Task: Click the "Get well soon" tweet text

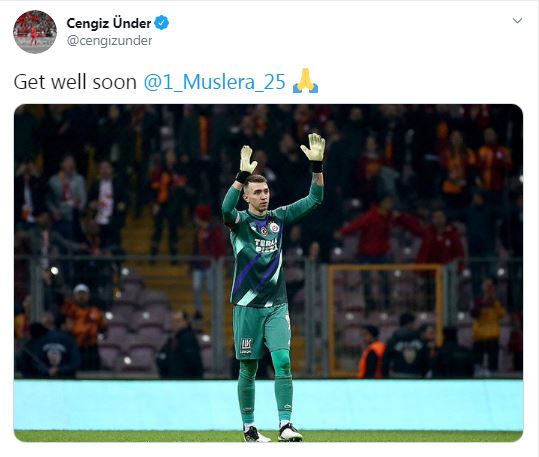Action: tap(75, 82)
